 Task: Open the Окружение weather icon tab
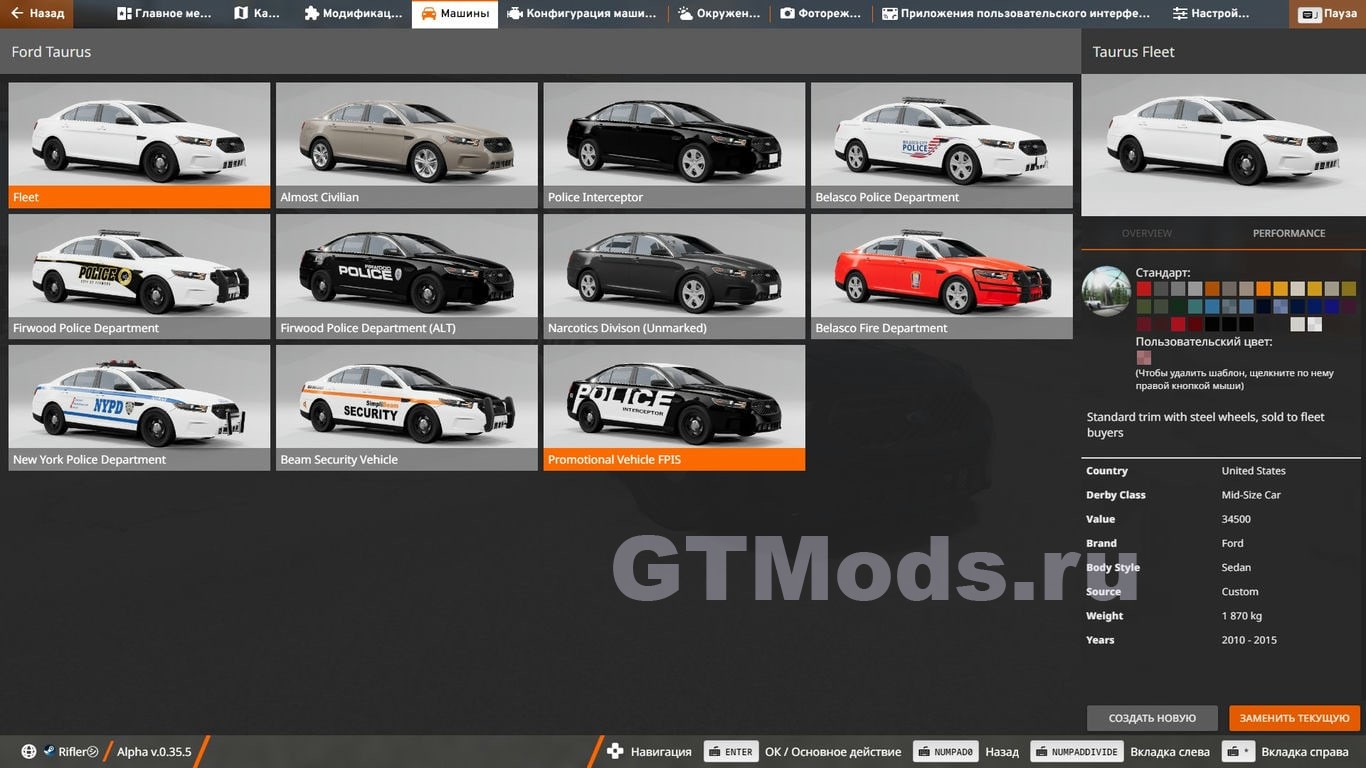pyautogui.click(x=685, y=14)
